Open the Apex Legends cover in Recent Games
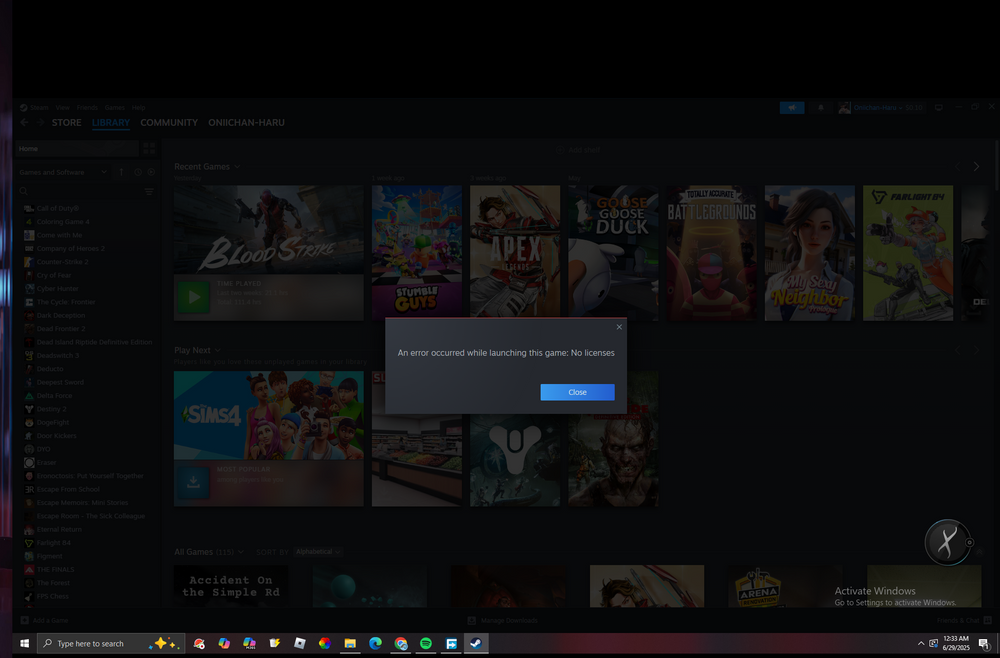1000x658 pixels. click(x=515, y=251)
